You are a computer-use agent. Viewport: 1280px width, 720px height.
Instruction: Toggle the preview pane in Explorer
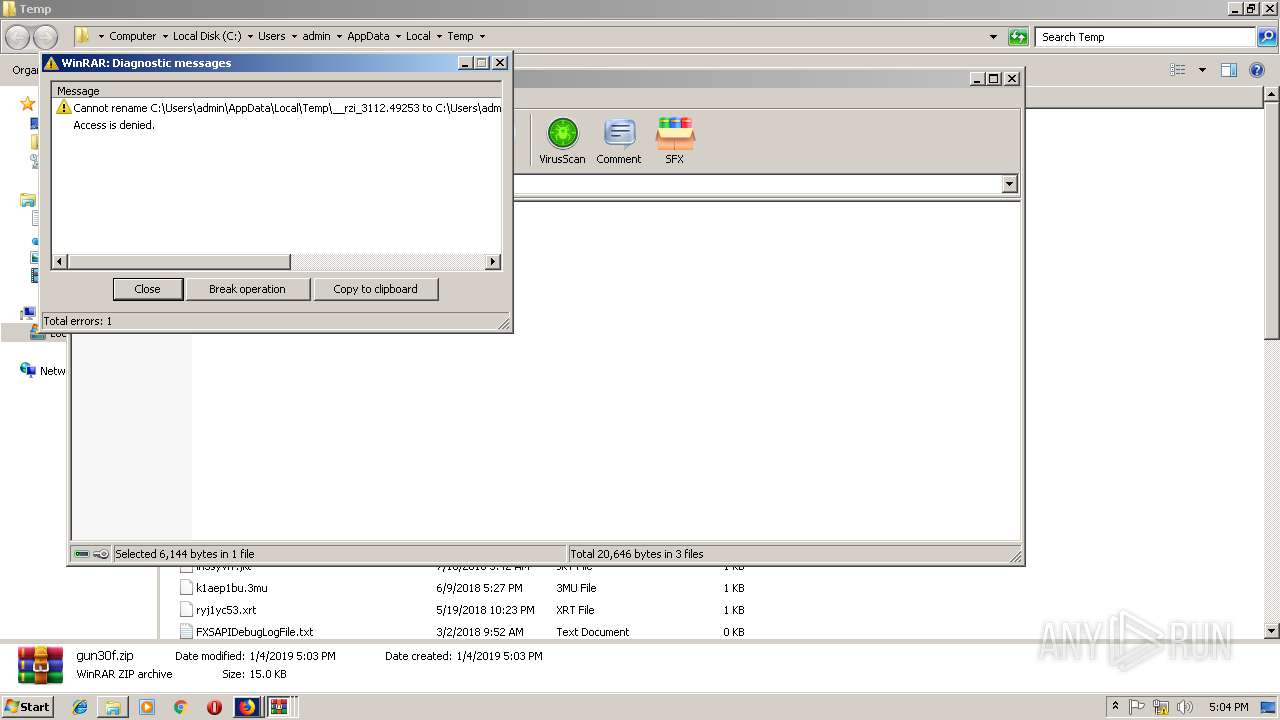(1229, 70)
